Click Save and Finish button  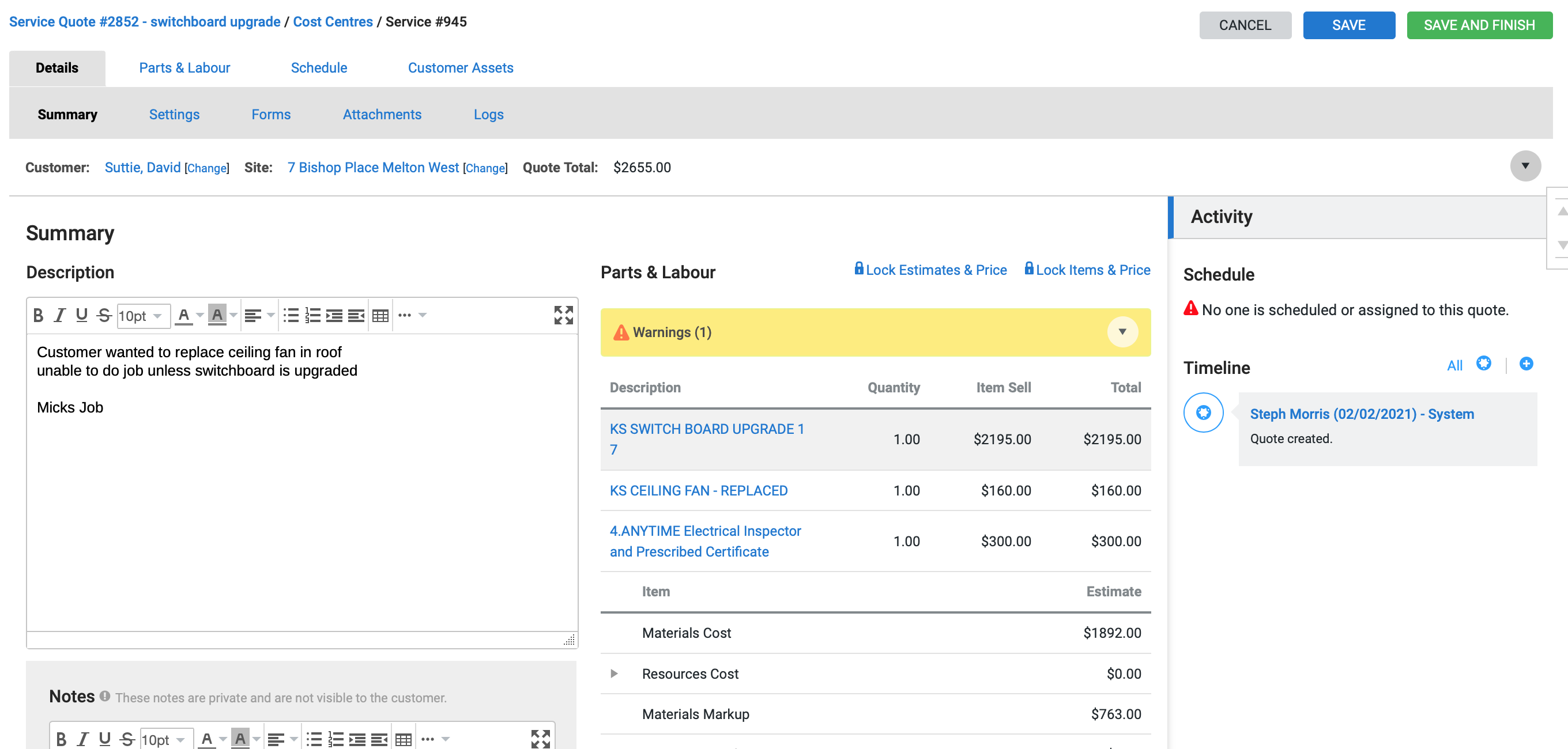[x=1479, y=25]
